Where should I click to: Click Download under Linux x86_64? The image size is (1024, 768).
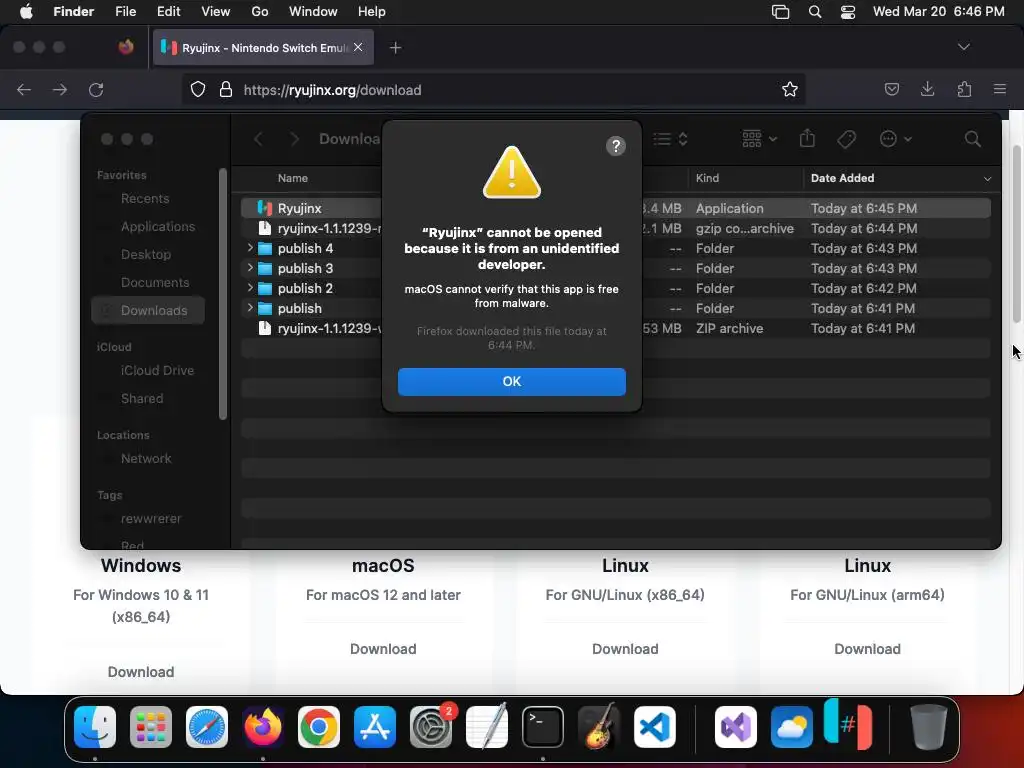click(625, 648)
